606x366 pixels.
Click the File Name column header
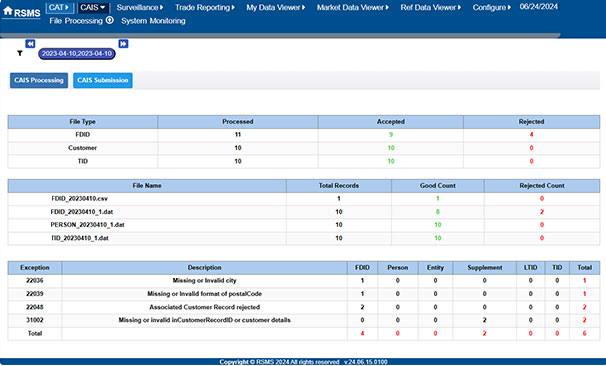pos(147,186)
